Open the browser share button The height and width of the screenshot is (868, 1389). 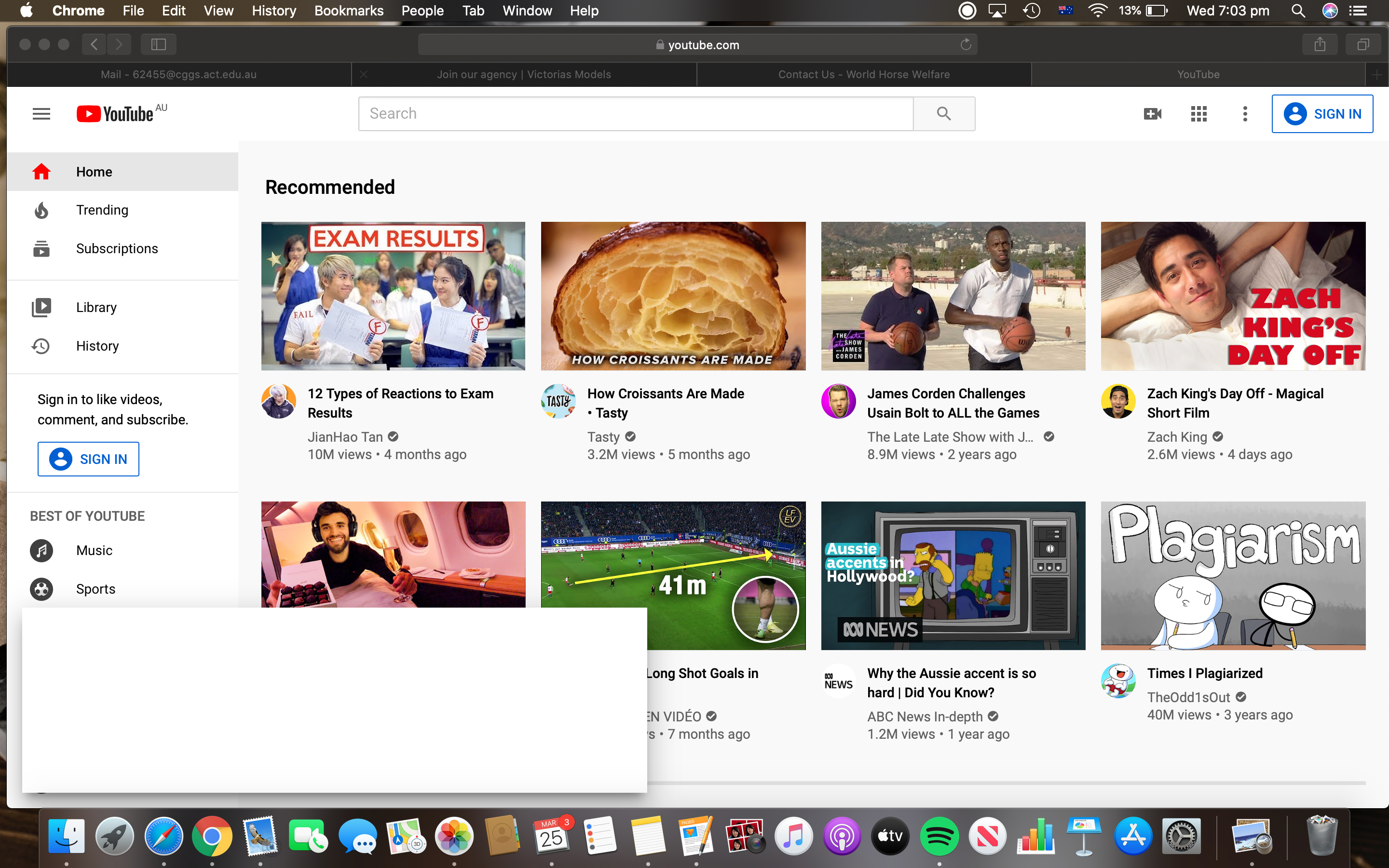click(x=1320, y=44)
